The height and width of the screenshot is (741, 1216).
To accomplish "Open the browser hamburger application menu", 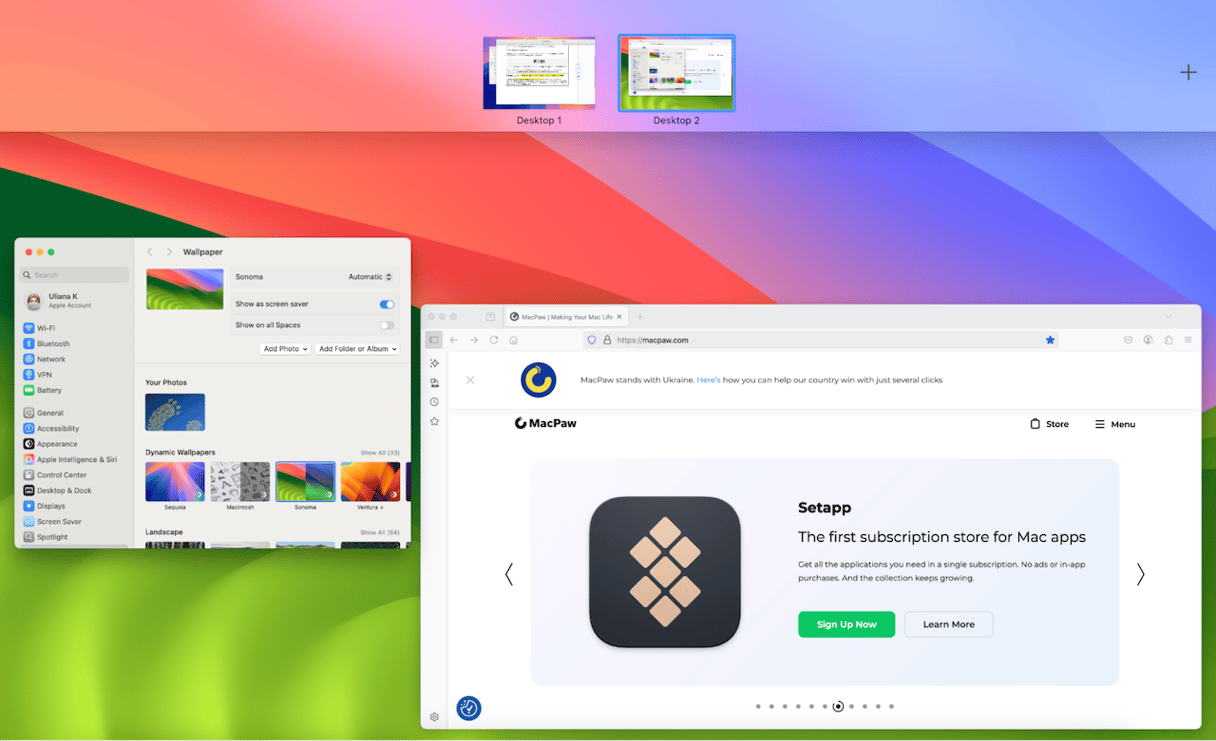I will click(1188, 340).
